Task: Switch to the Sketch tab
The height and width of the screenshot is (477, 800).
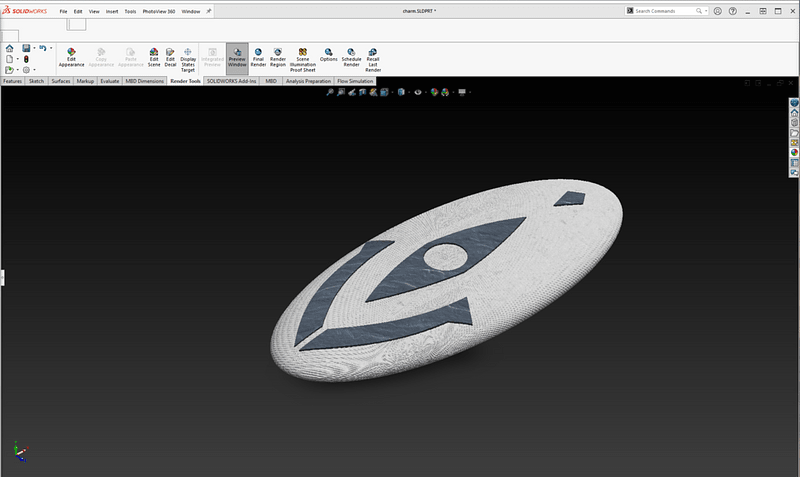Action: [36, 81]
